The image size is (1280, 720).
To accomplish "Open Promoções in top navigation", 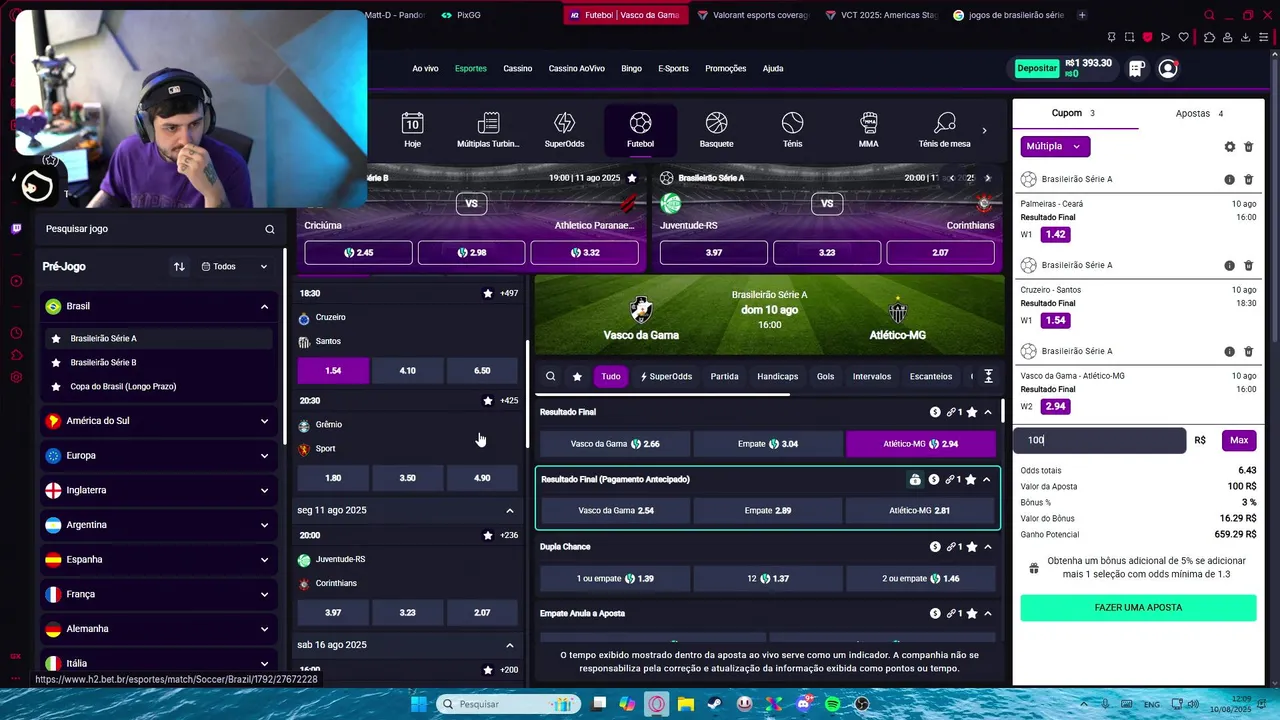I will 726,69.
